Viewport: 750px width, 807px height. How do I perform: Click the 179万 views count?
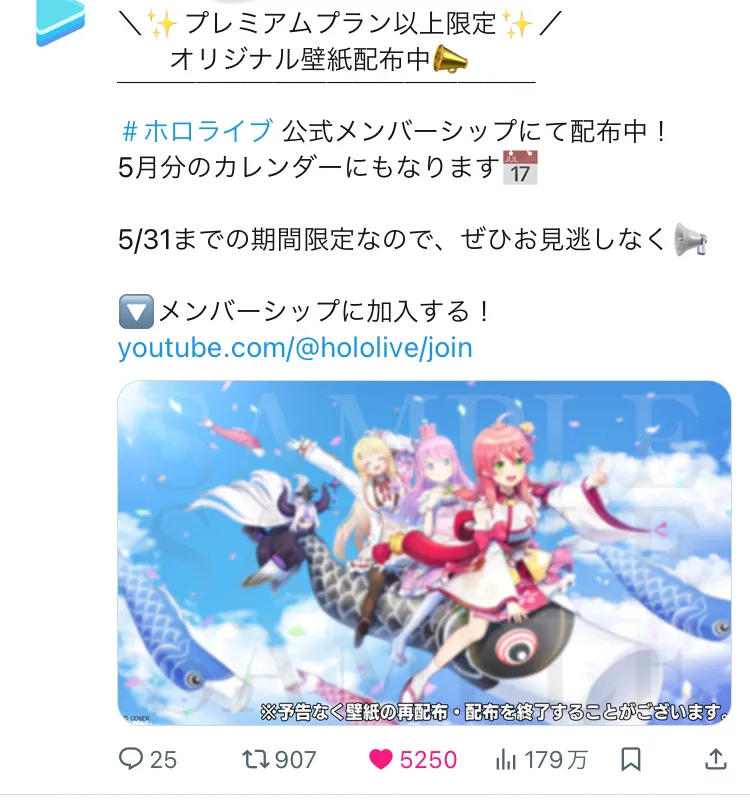click(556, 760)
